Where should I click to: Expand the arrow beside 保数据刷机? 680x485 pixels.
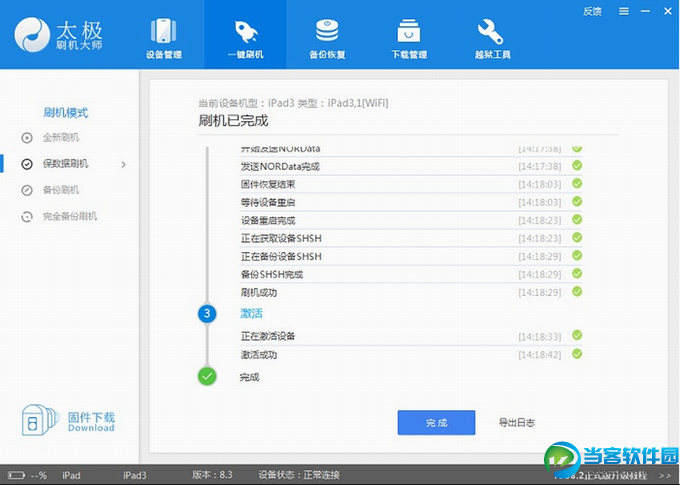(124, 163)
